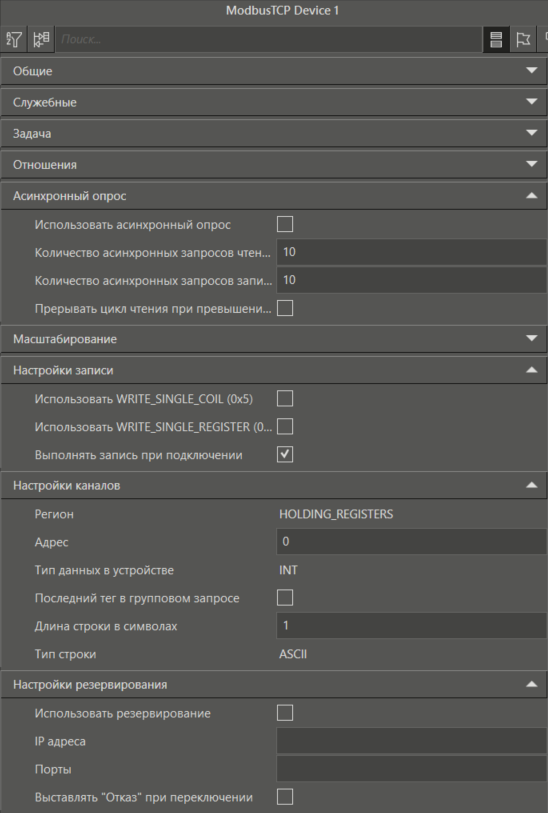The width and height of the screenshot is (548, 813).
Task: Select Количество асинхронных запросов чтения label
Action: (x=152, y=253)
